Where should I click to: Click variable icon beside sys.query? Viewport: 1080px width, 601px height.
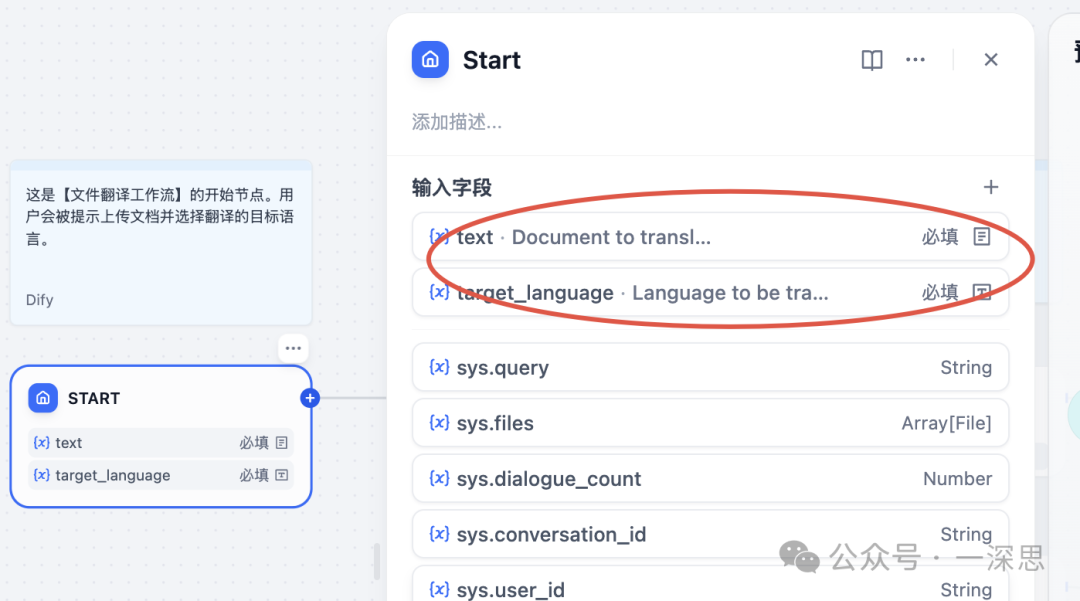tap(439, 367)
